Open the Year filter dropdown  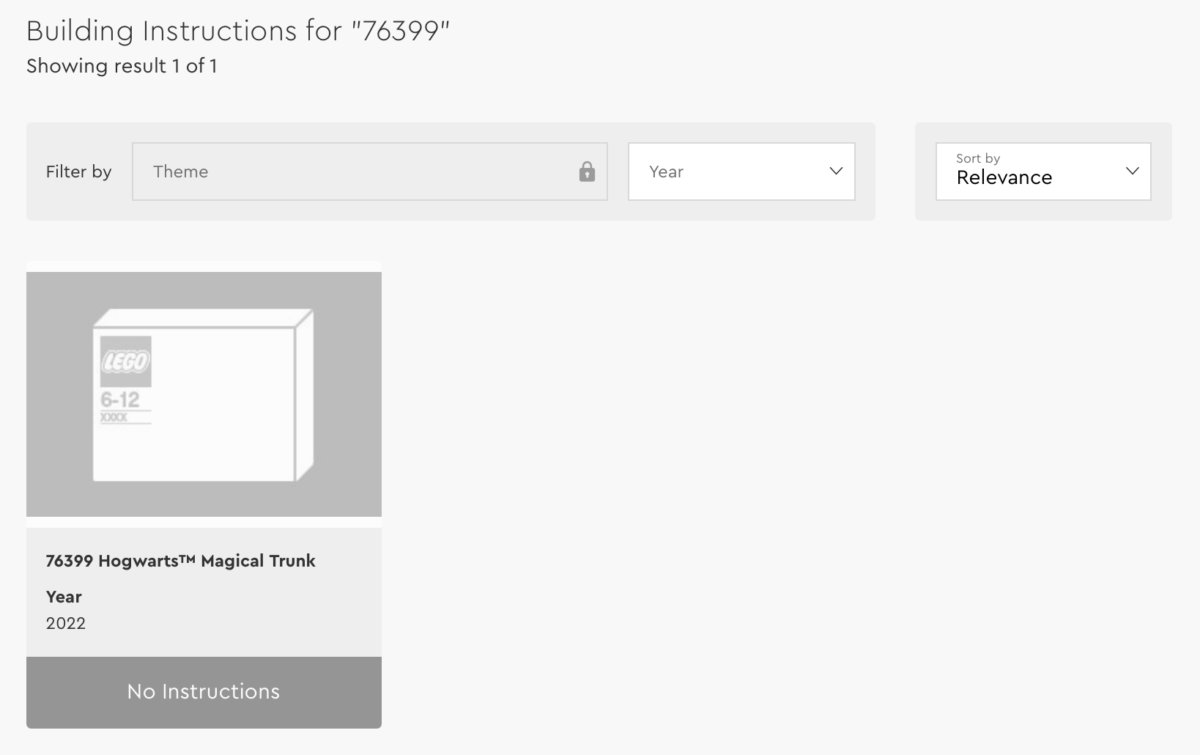741,171
